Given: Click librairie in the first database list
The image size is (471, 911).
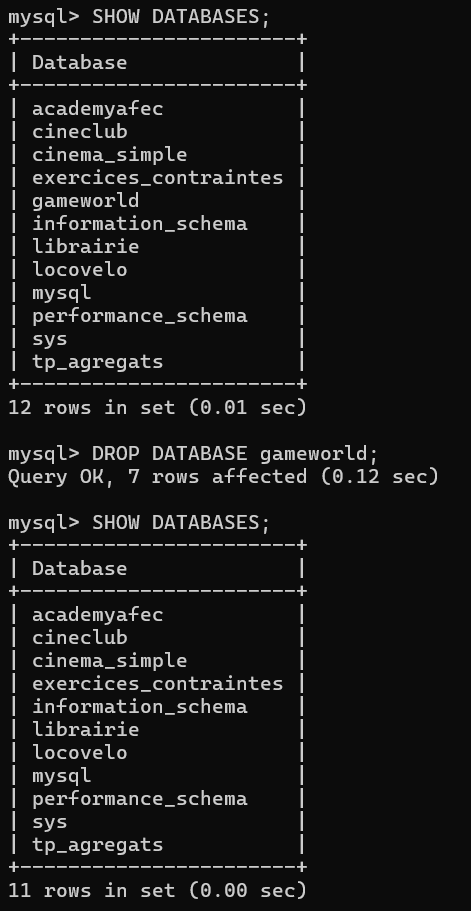Looking at the screenshot, I should point(85,247).
